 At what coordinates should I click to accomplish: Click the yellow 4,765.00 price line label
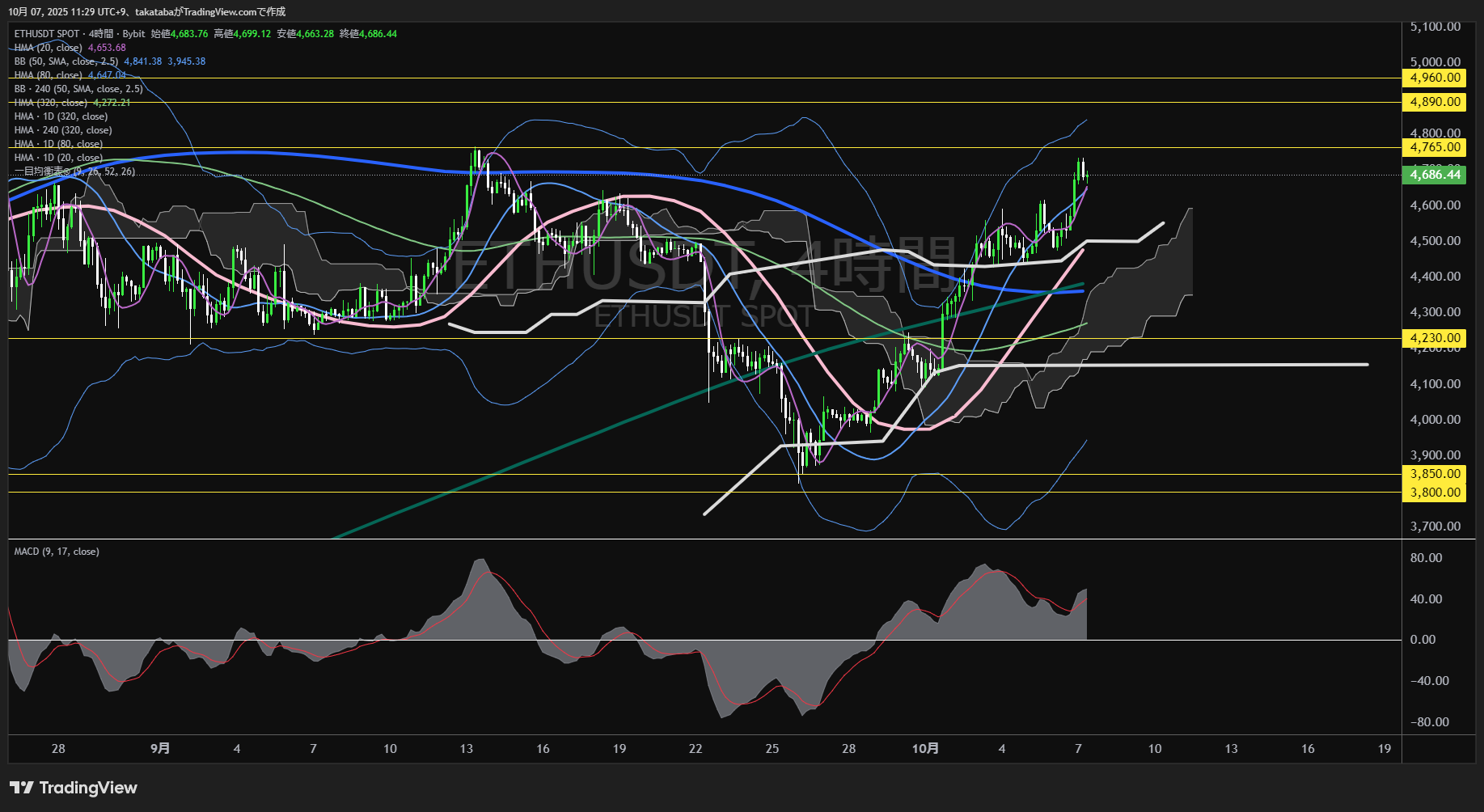point(1434,147)
